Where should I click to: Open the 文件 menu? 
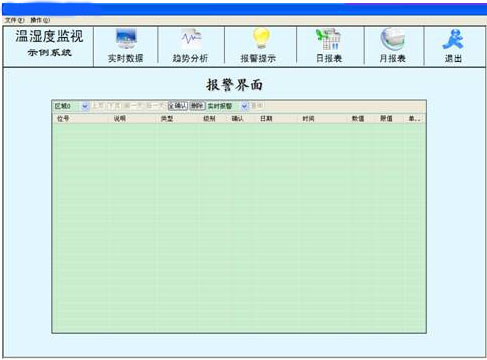click(x=15, y=20)
